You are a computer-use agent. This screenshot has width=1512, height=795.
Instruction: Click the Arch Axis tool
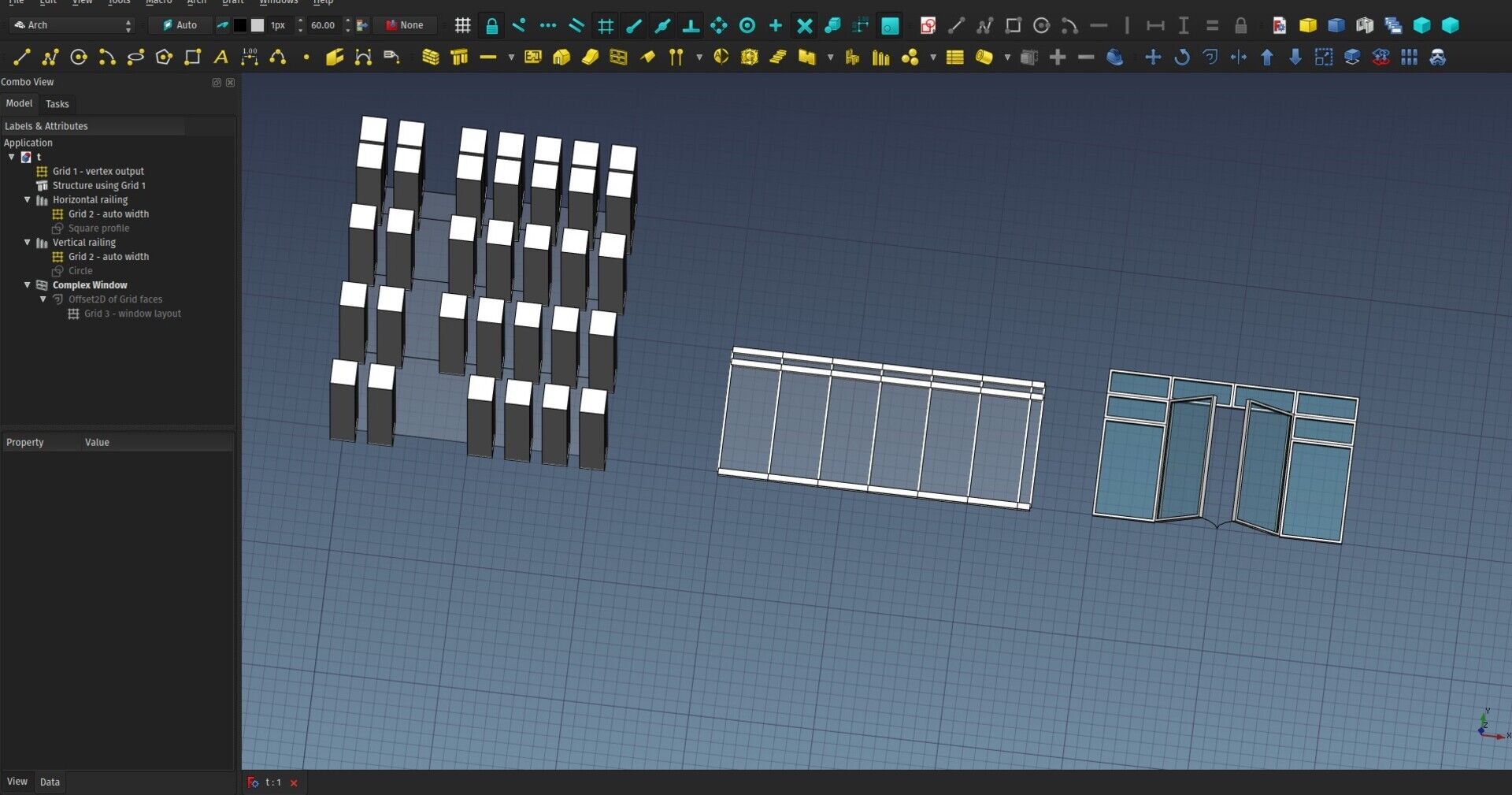click(x=676, y=57)
